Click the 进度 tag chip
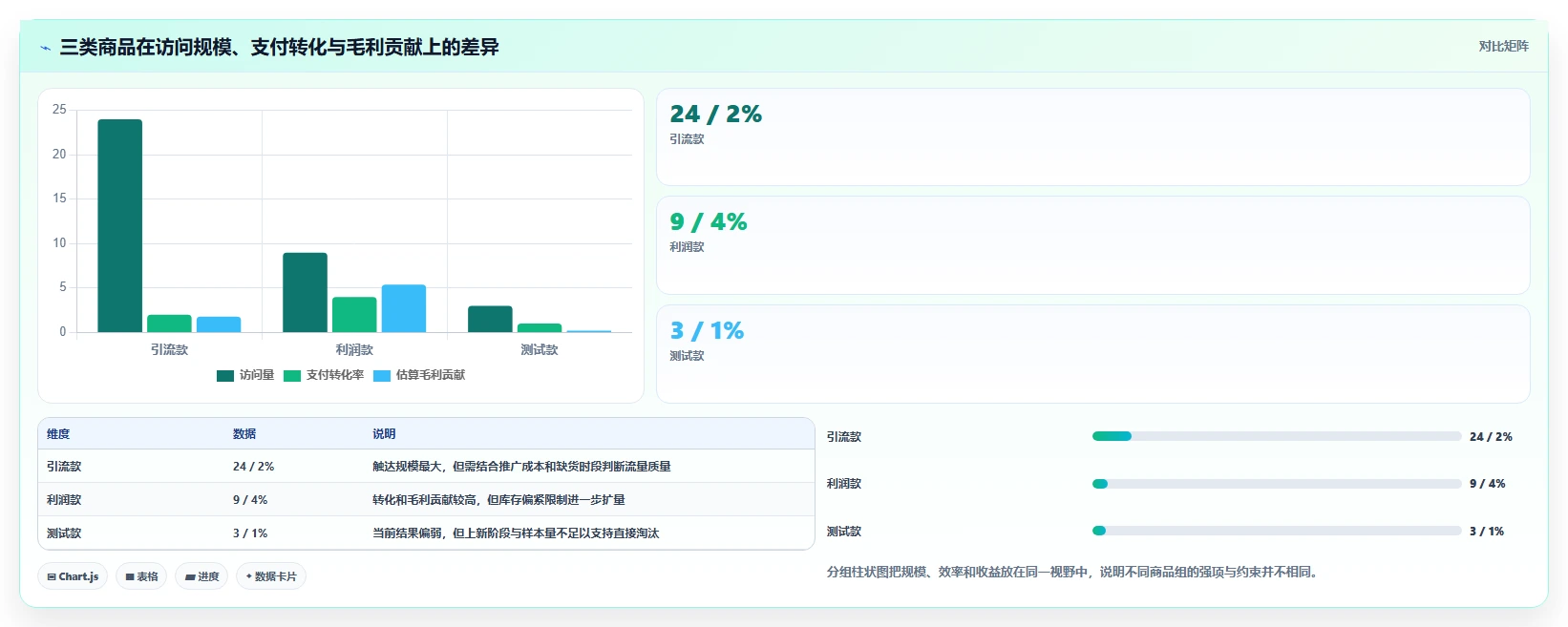The image size is (1568, 627). 201,576
